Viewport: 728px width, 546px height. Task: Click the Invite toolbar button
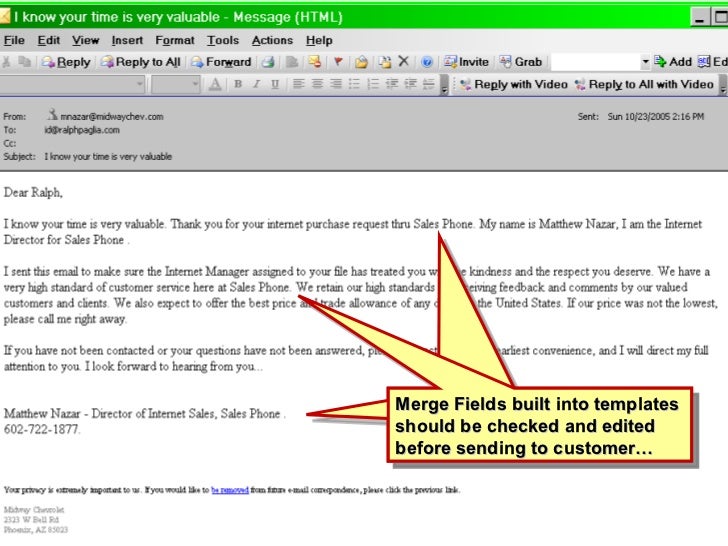click(466, 62)
